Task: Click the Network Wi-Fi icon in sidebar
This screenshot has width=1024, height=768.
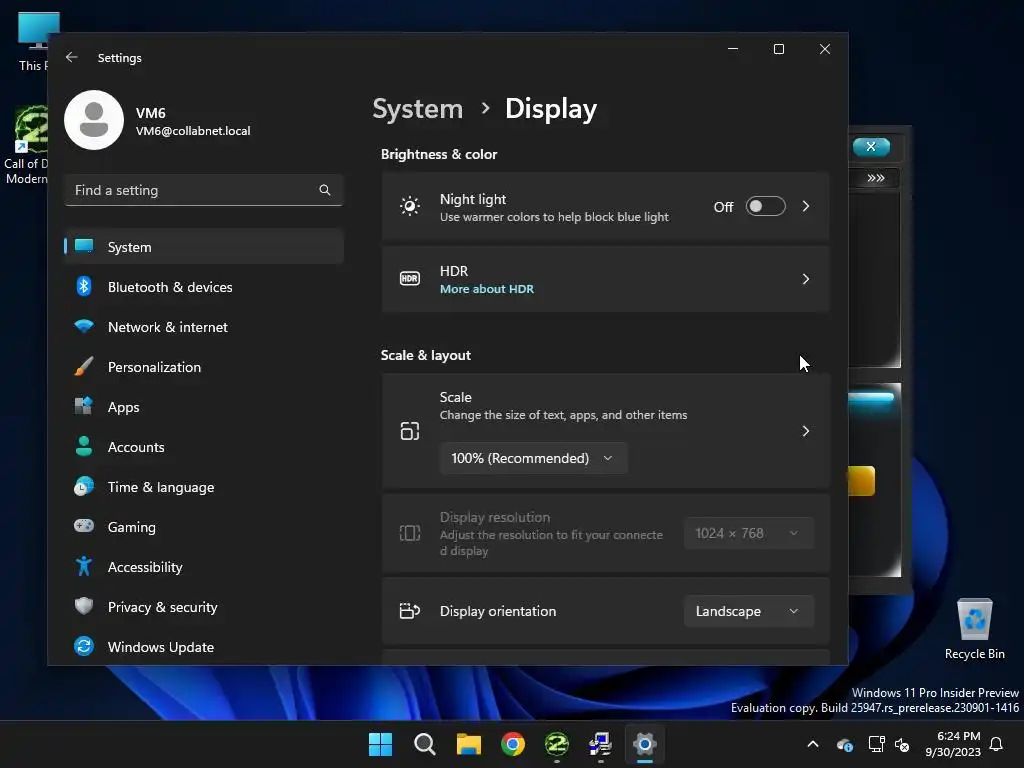Action: 84,327
